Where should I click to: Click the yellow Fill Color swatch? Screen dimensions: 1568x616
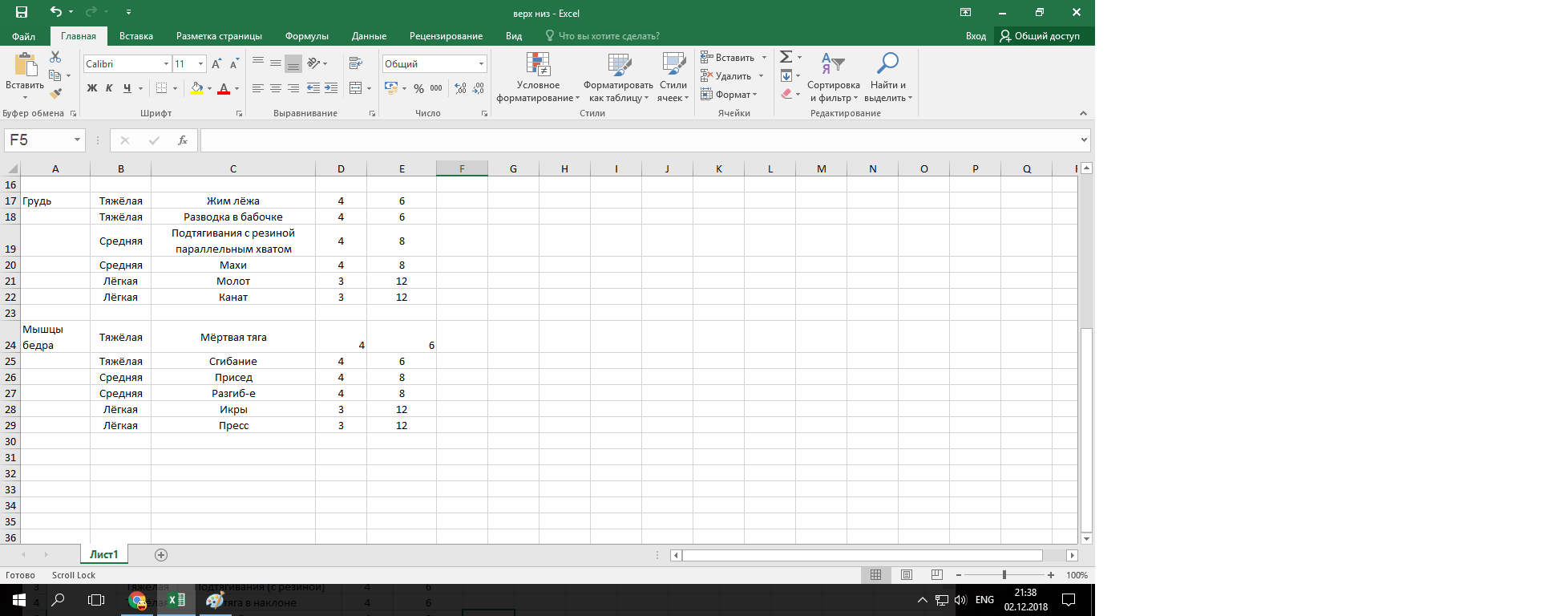click(196, 88)
